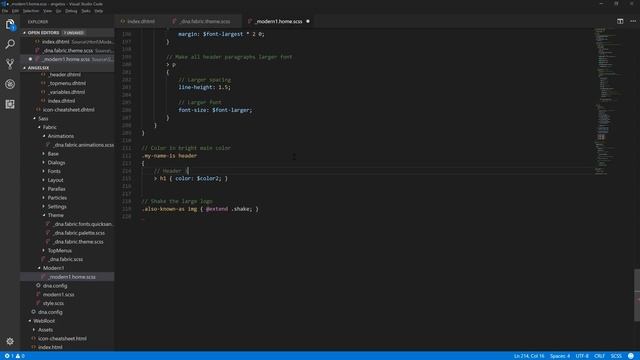This screenshot has width=640, height=360.
Task: Open _dna.fabric.theme.scss in Open Editors list
Action: click(67, 51)
